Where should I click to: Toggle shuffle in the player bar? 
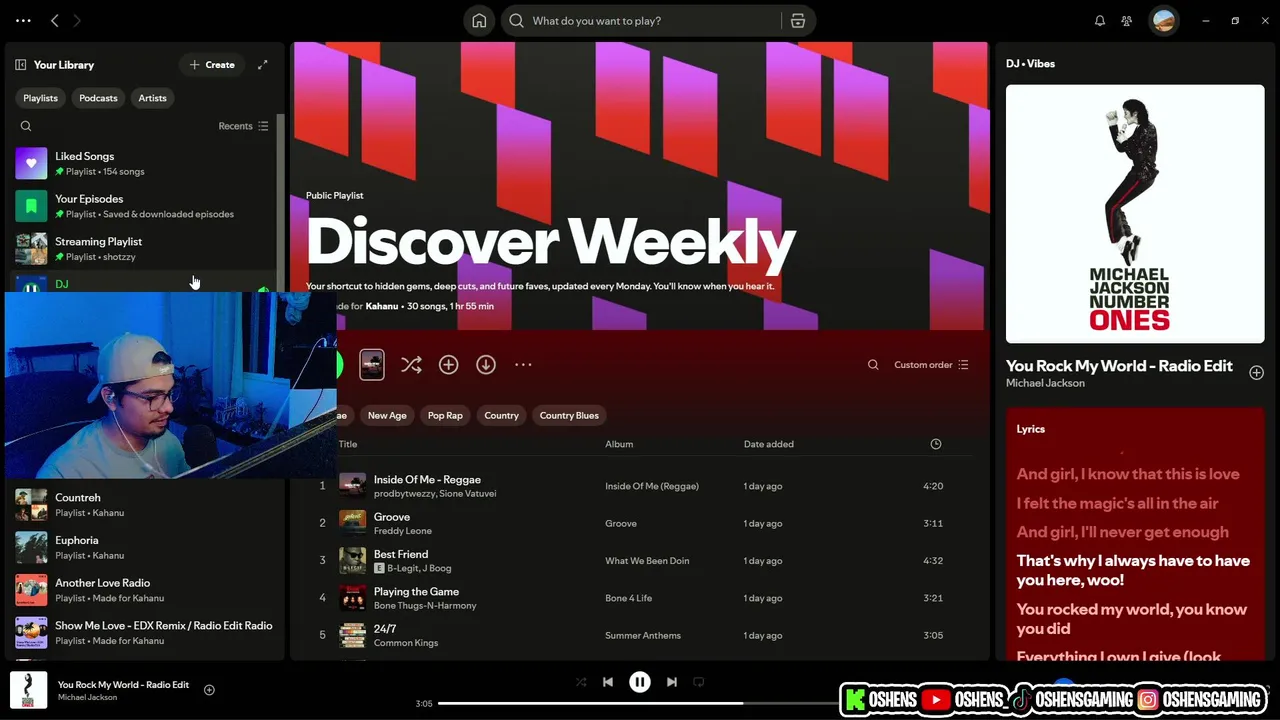click(x=581, y=682)
